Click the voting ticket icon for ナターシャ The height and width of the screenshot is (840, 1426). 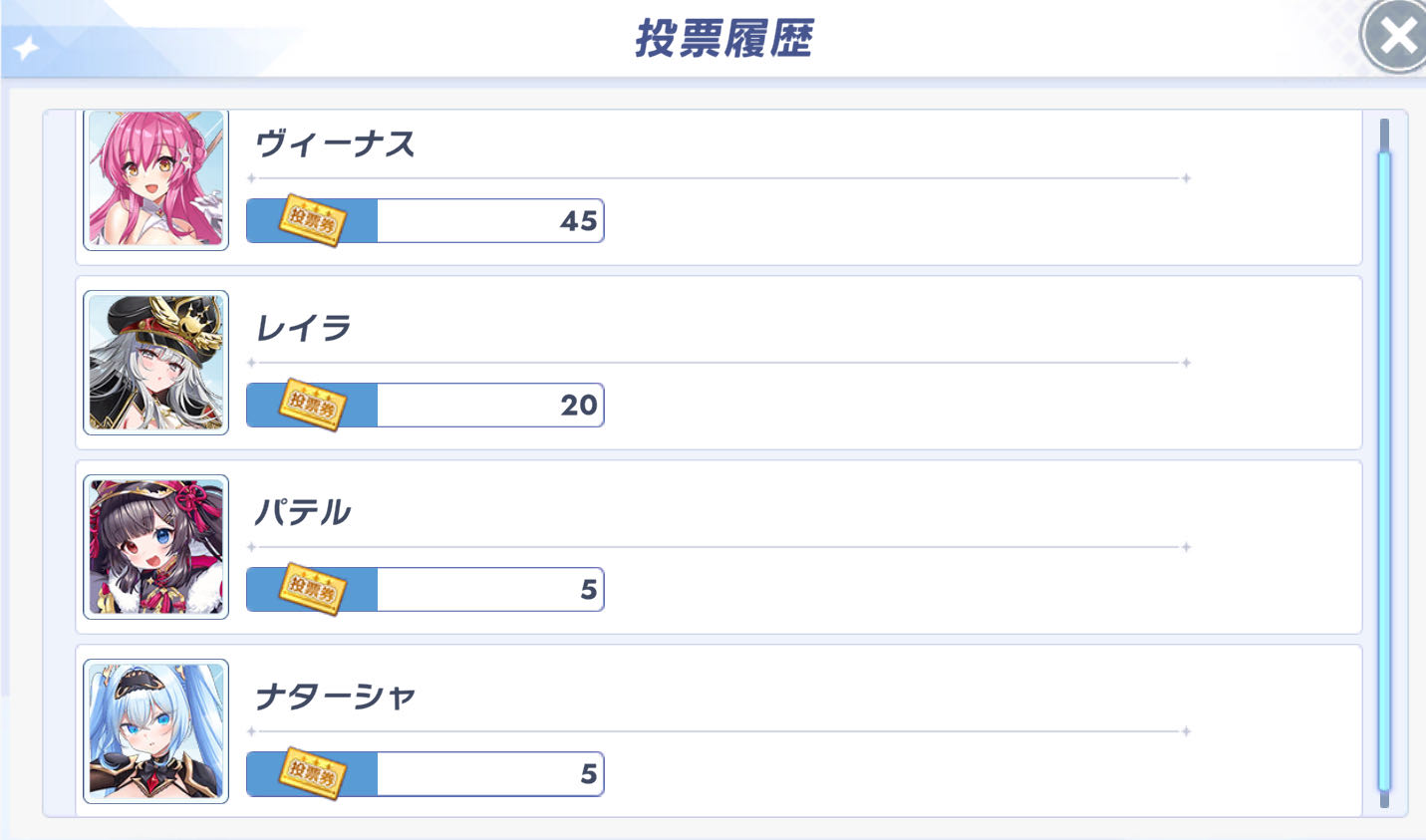click(x=312, y=773)
